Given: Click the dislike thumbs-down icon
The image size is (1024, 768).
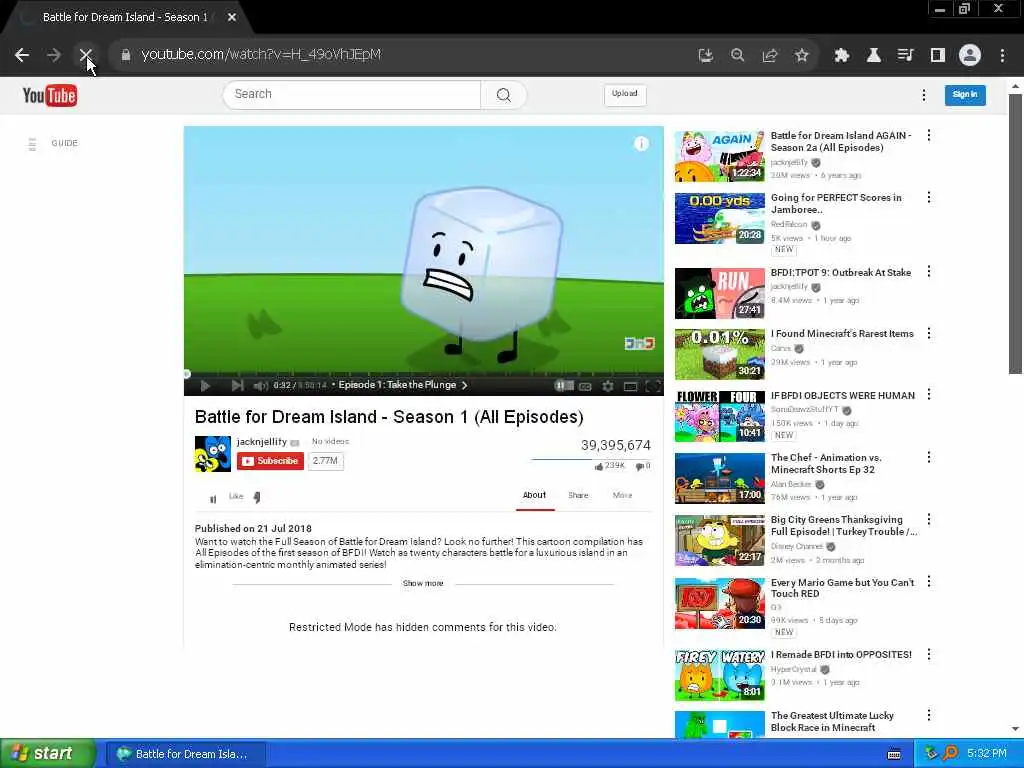Looking at the screenshot, I should tap(257, 498).
